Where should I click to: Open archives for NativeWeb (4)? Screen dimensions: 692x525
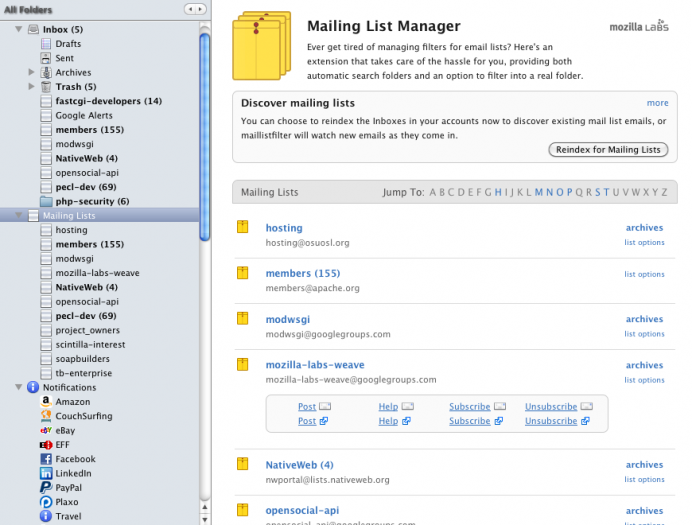tap(644, 465)
